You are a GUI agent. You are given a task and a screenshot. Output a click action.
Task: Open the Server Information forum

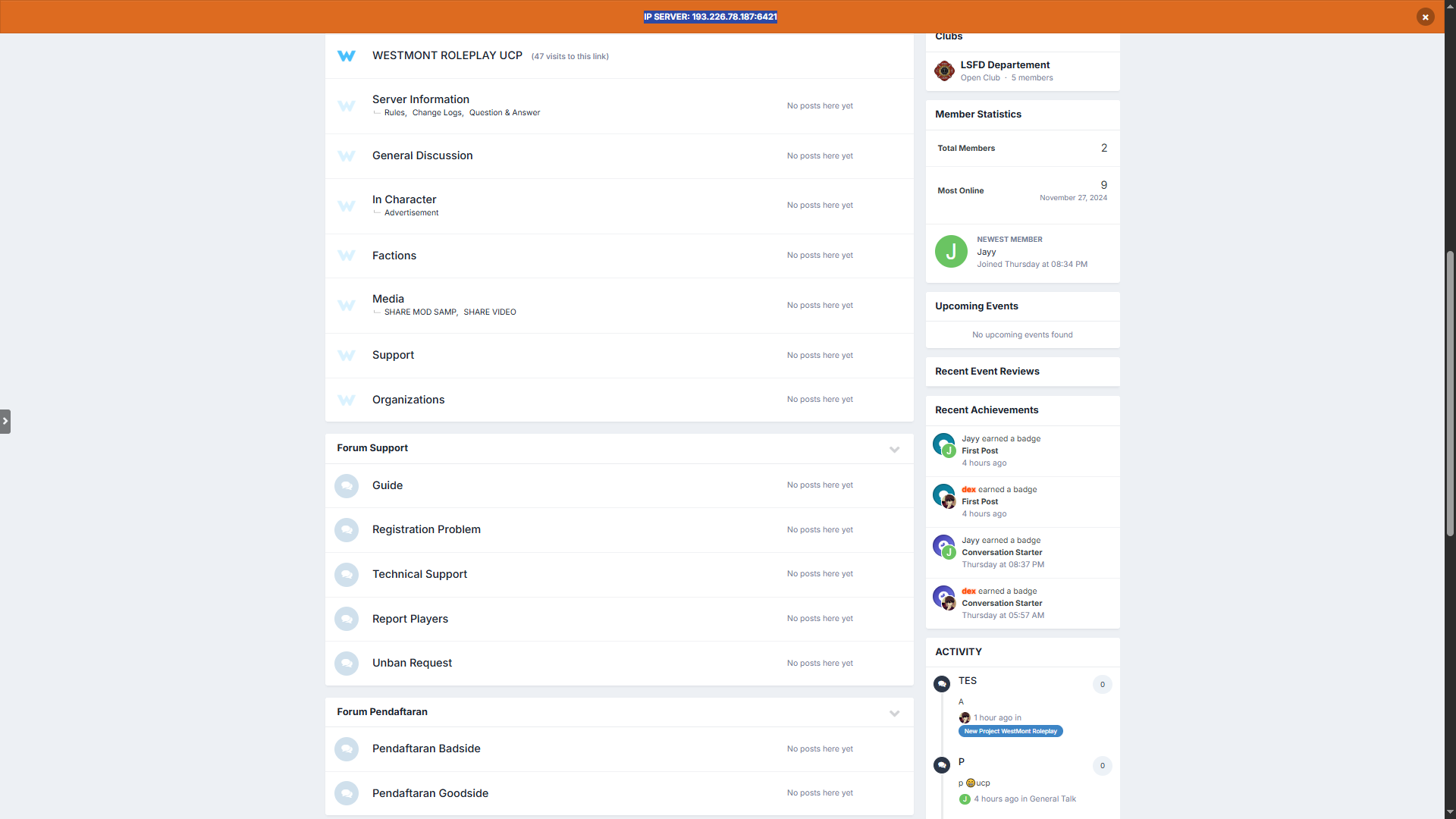421,99
